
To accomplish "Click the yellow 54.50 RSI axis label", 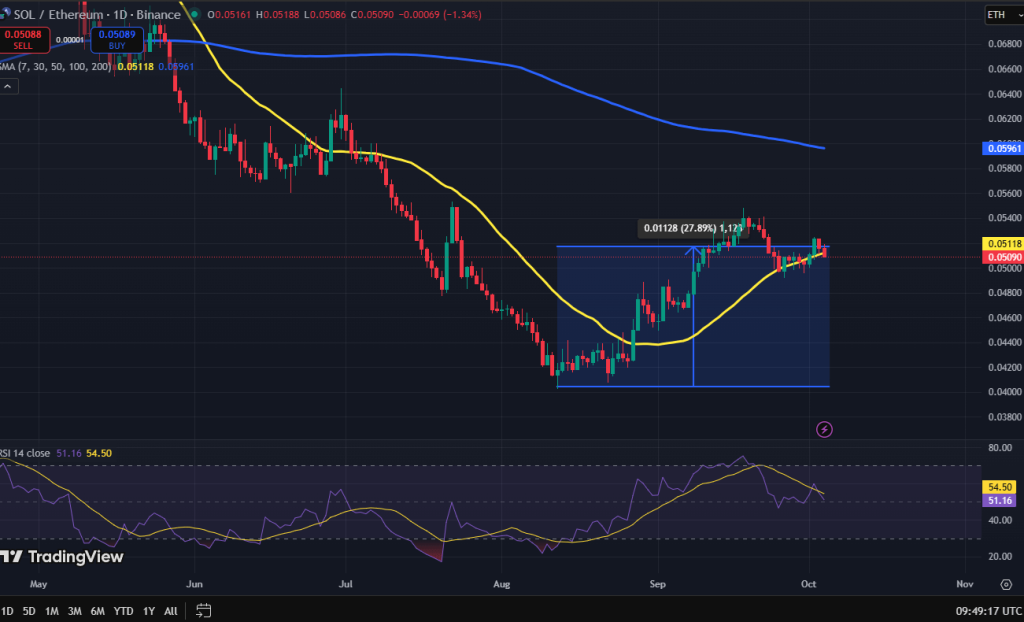I will 998,487.
